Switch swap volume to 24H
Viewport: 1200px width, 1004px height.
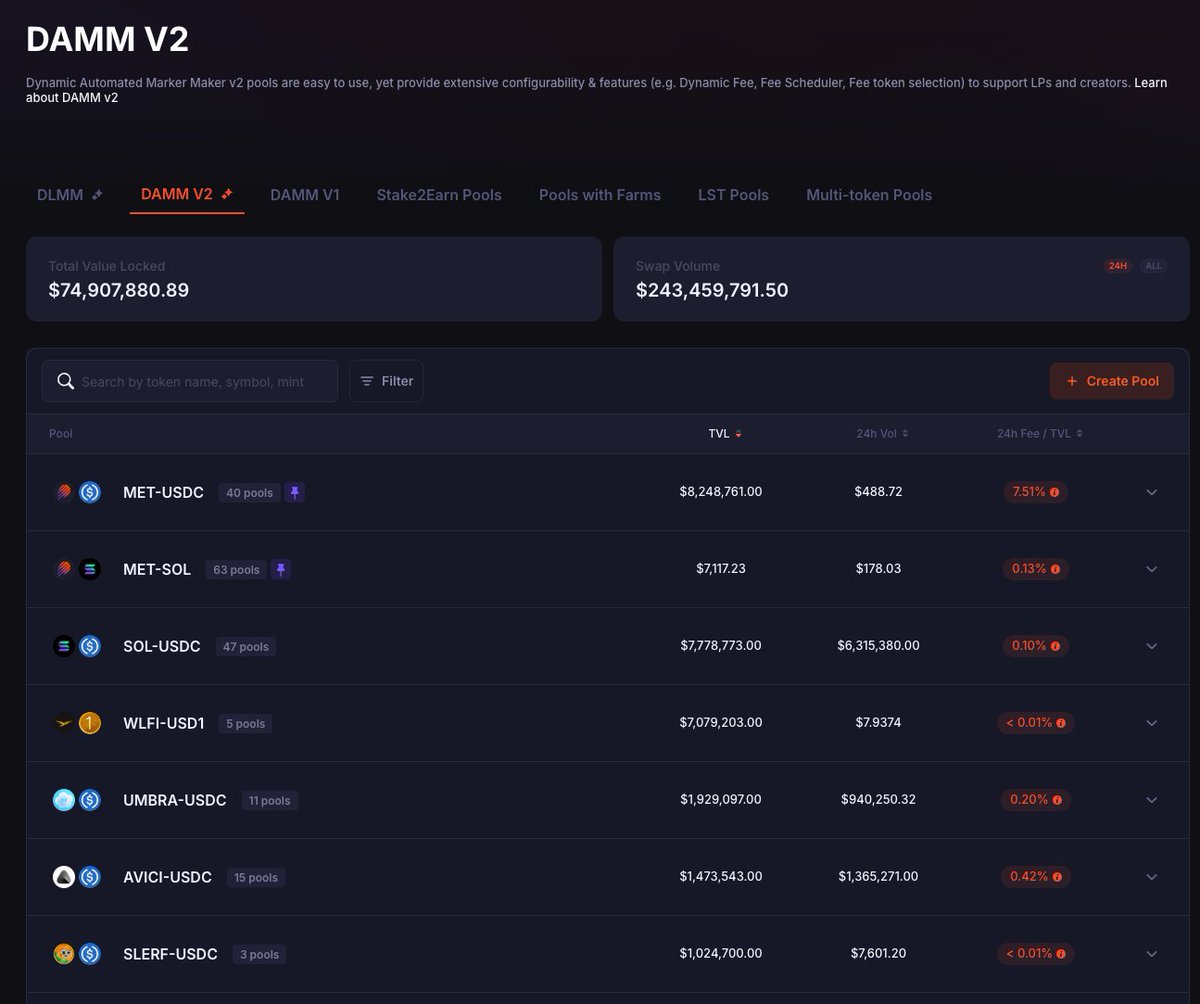1117,266
